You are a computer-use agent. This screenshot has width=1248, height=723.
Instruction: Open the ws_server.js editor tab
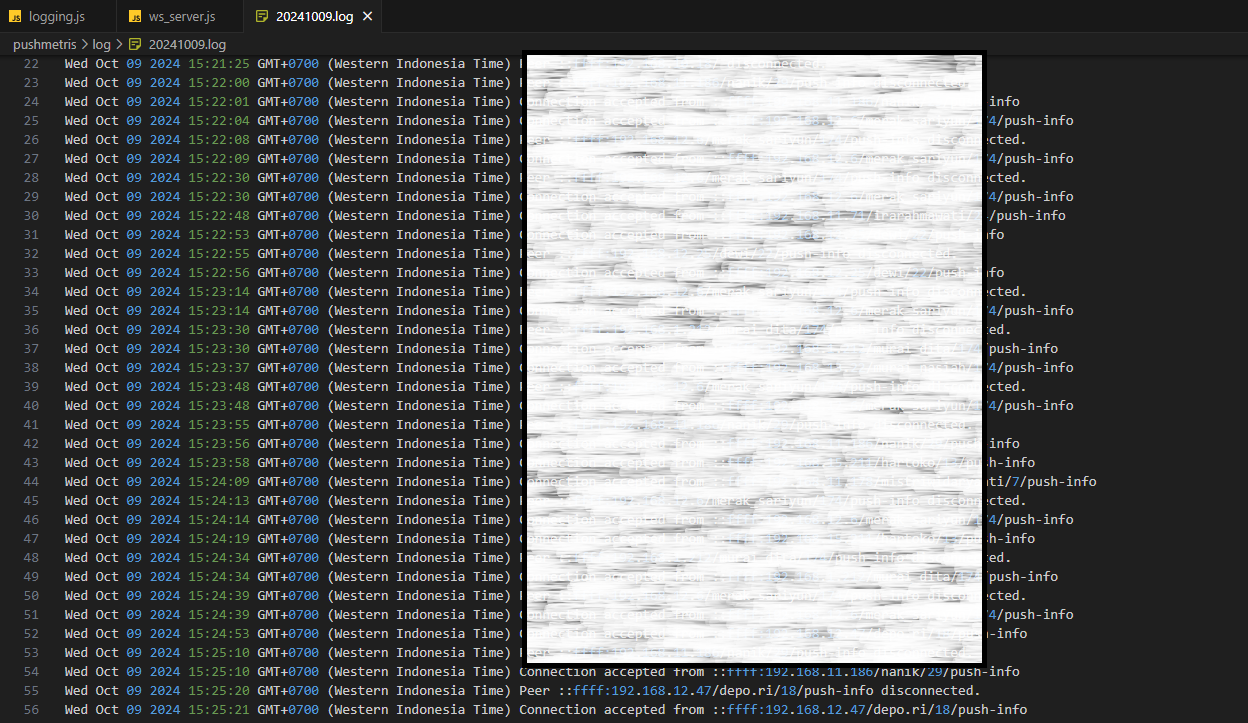click(180, 16)
